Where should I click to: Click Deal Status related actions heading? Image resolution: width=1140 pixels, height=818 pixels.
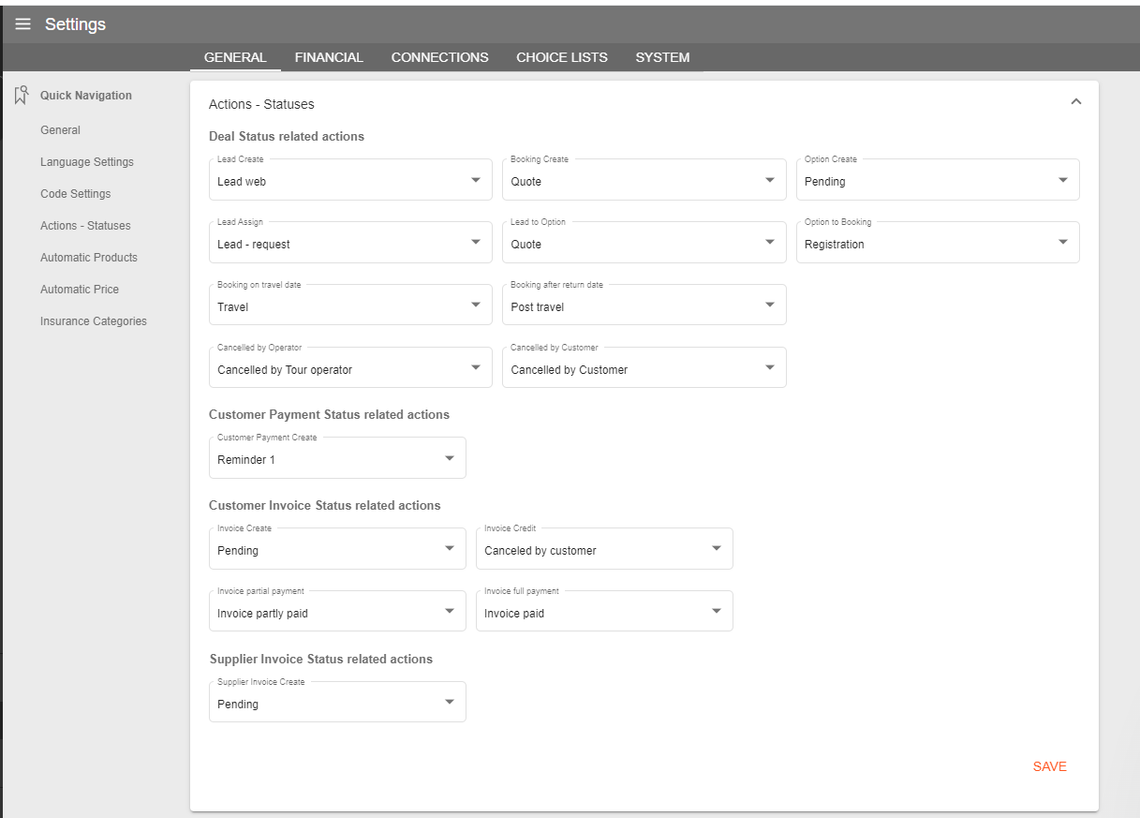(x=286, y=136)
